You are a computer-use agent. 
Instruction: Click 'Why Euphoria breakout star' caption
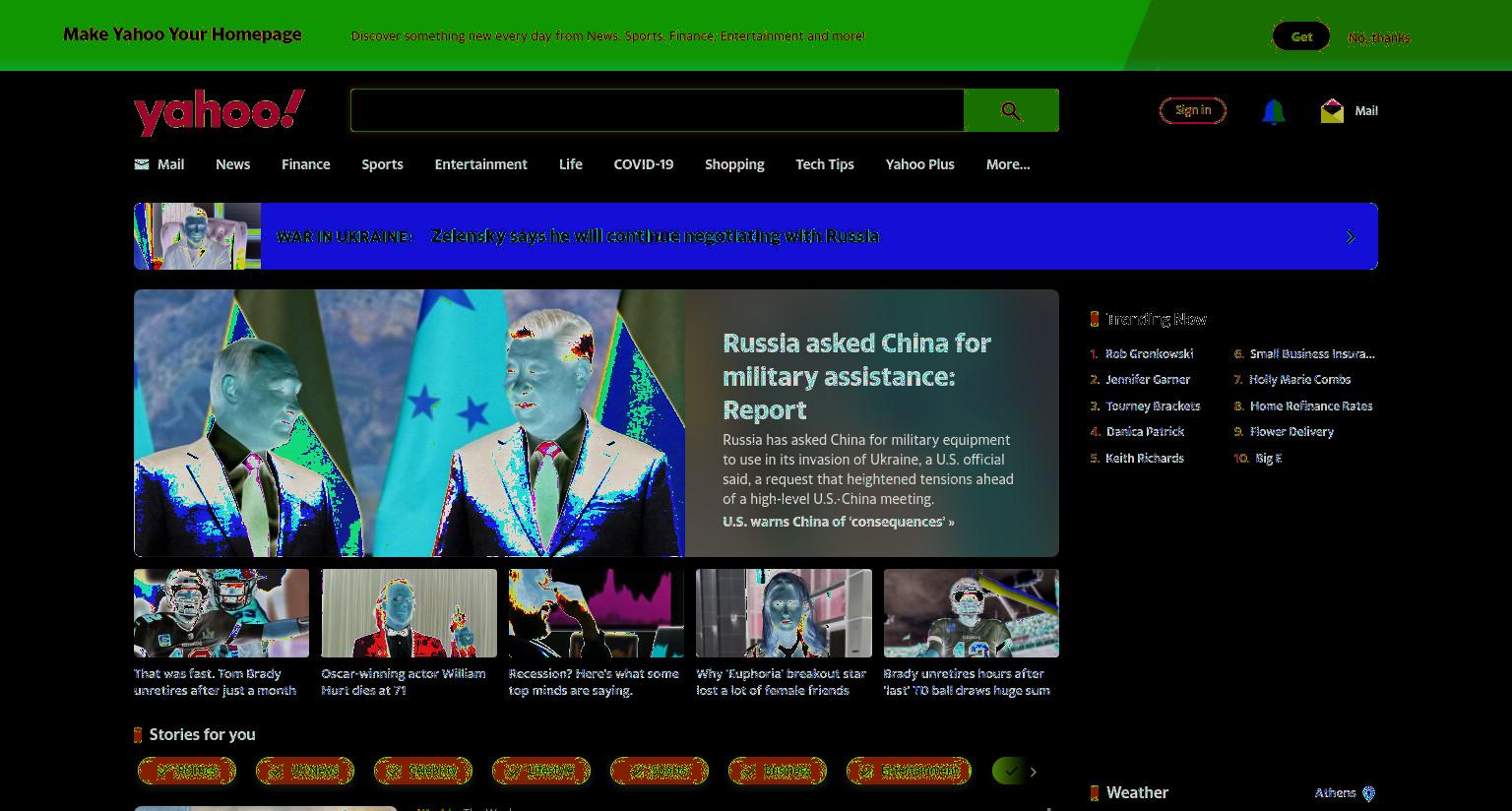coord(781,682)
